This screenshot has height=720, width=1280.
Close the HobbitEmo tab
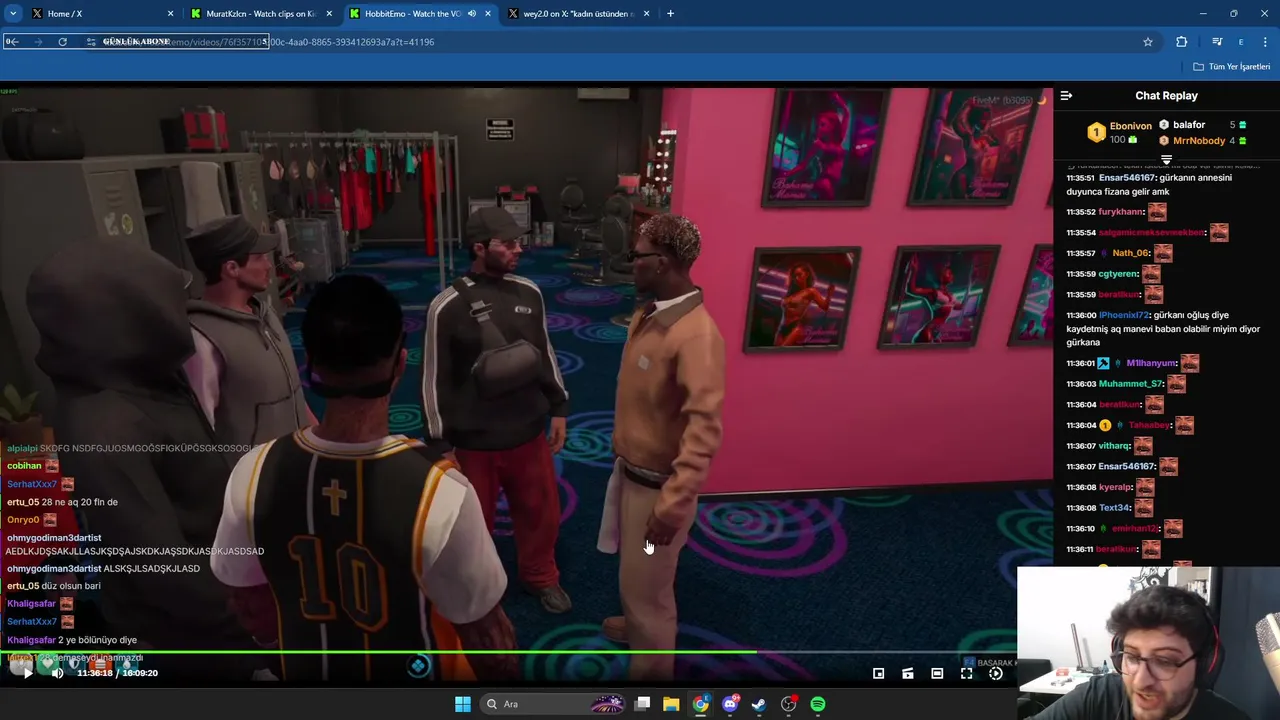488,14
